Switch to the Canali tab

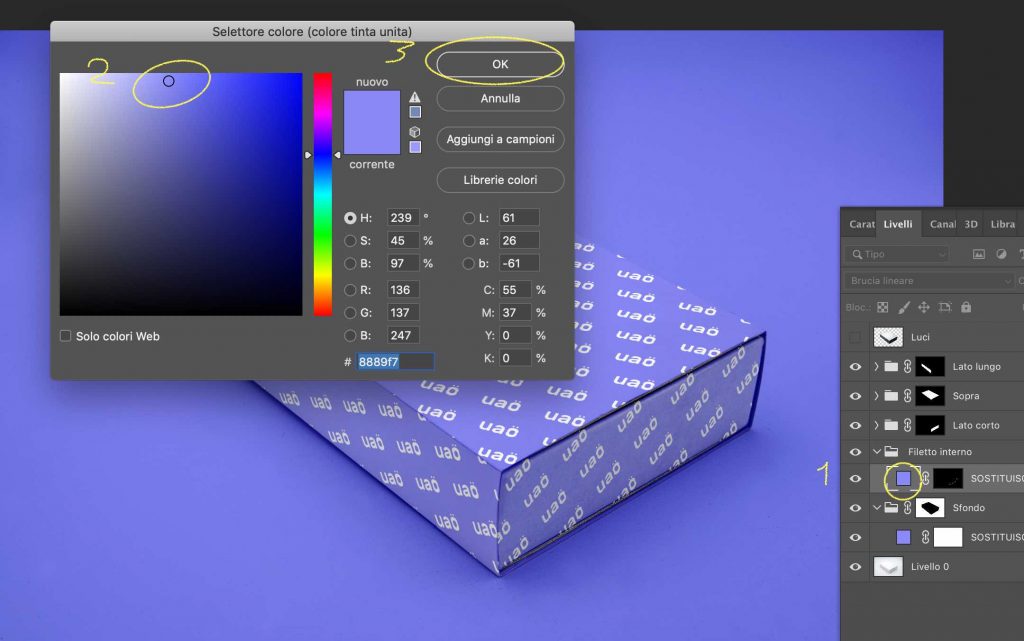942,224
